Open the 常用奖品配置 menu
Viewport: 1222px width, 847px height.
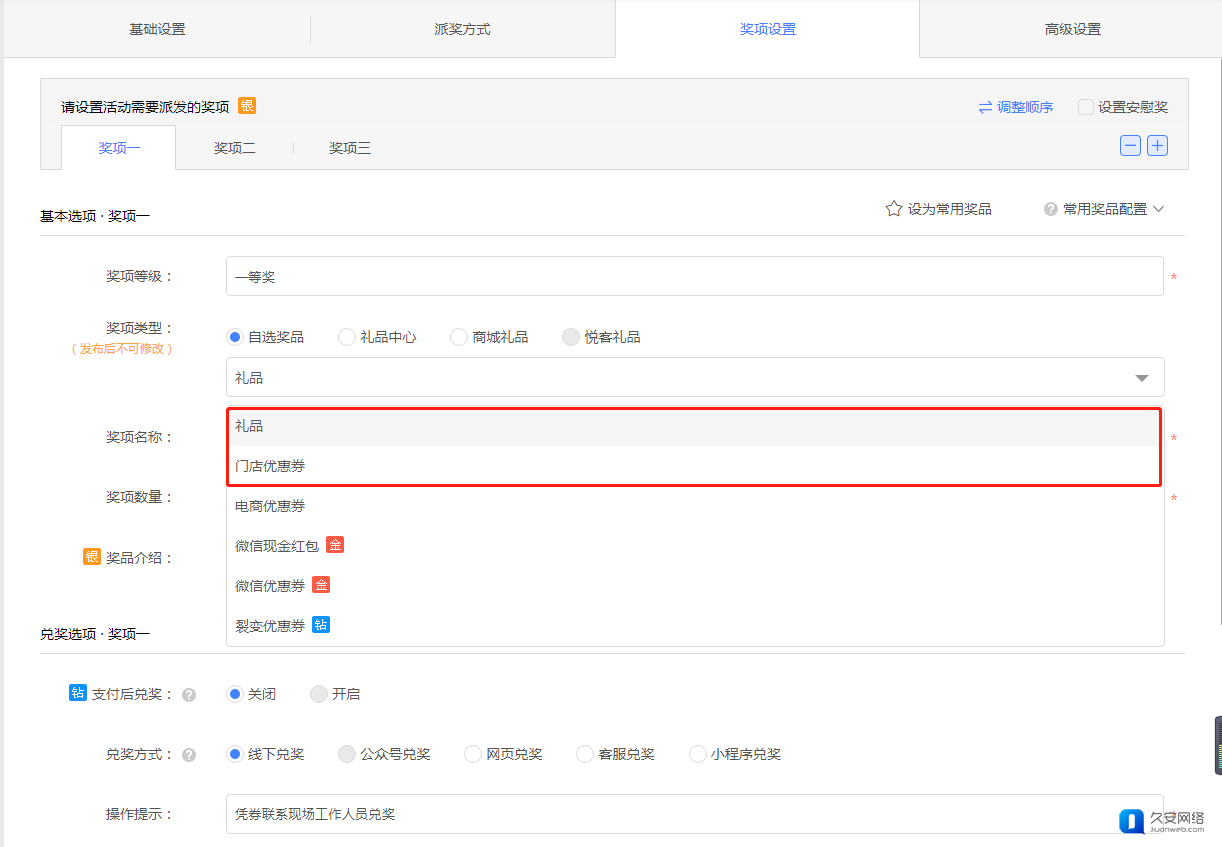point(1105,209)
